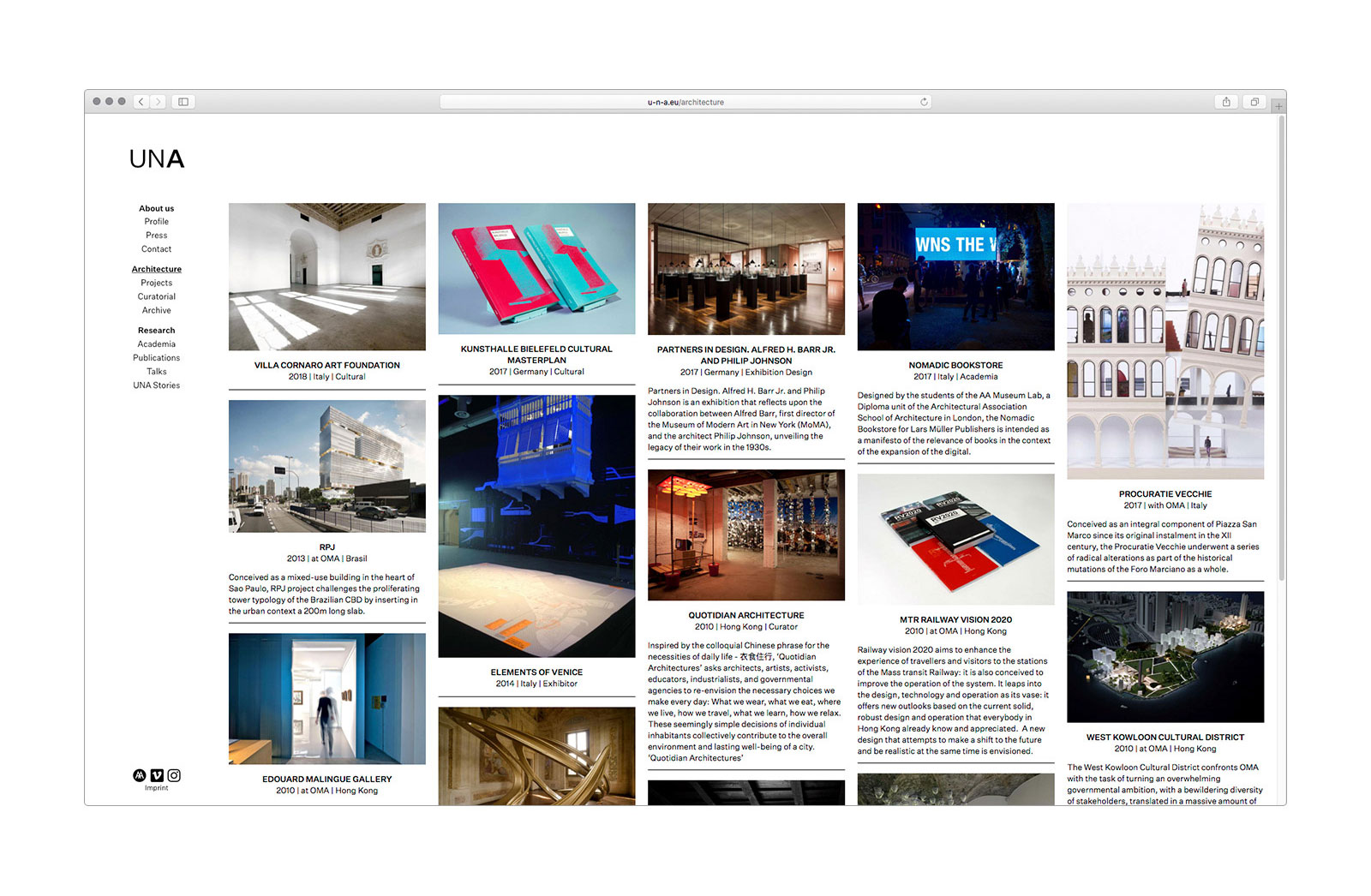
Task: Open the AA logo social link
Action: [140, 775]
